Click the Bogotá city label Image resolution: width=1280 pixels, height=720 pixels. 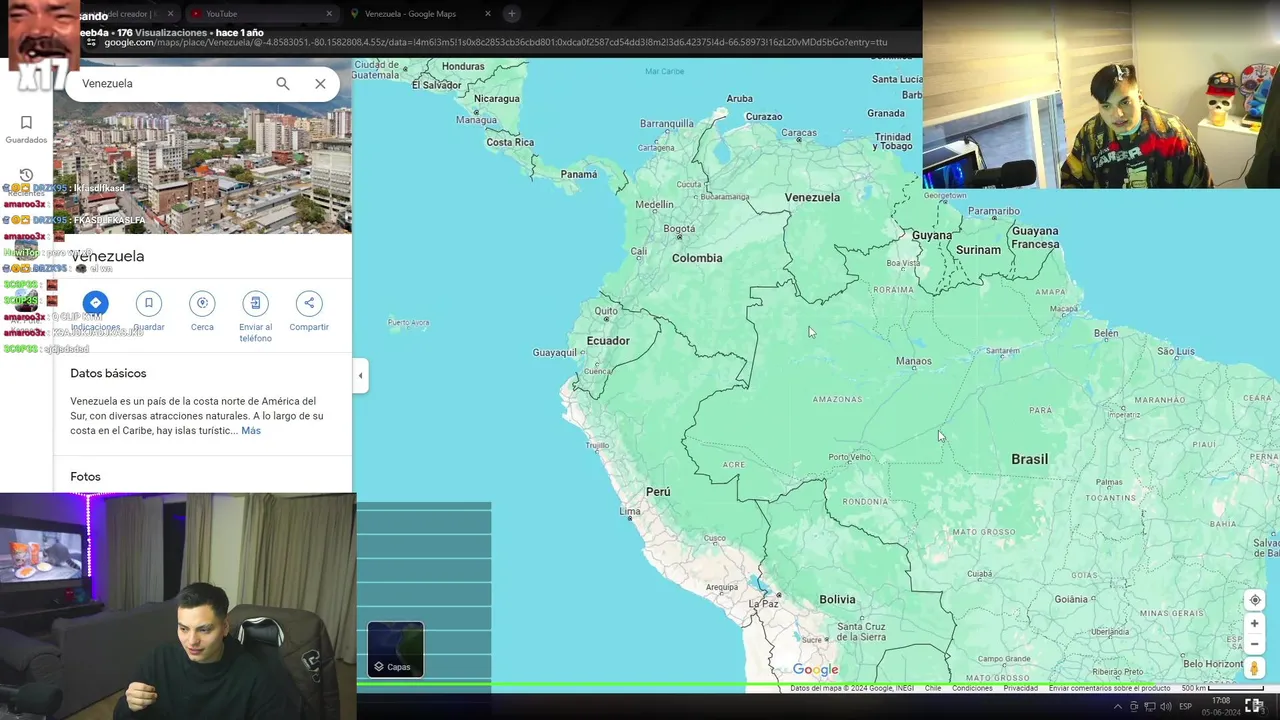tap(679, 229)
